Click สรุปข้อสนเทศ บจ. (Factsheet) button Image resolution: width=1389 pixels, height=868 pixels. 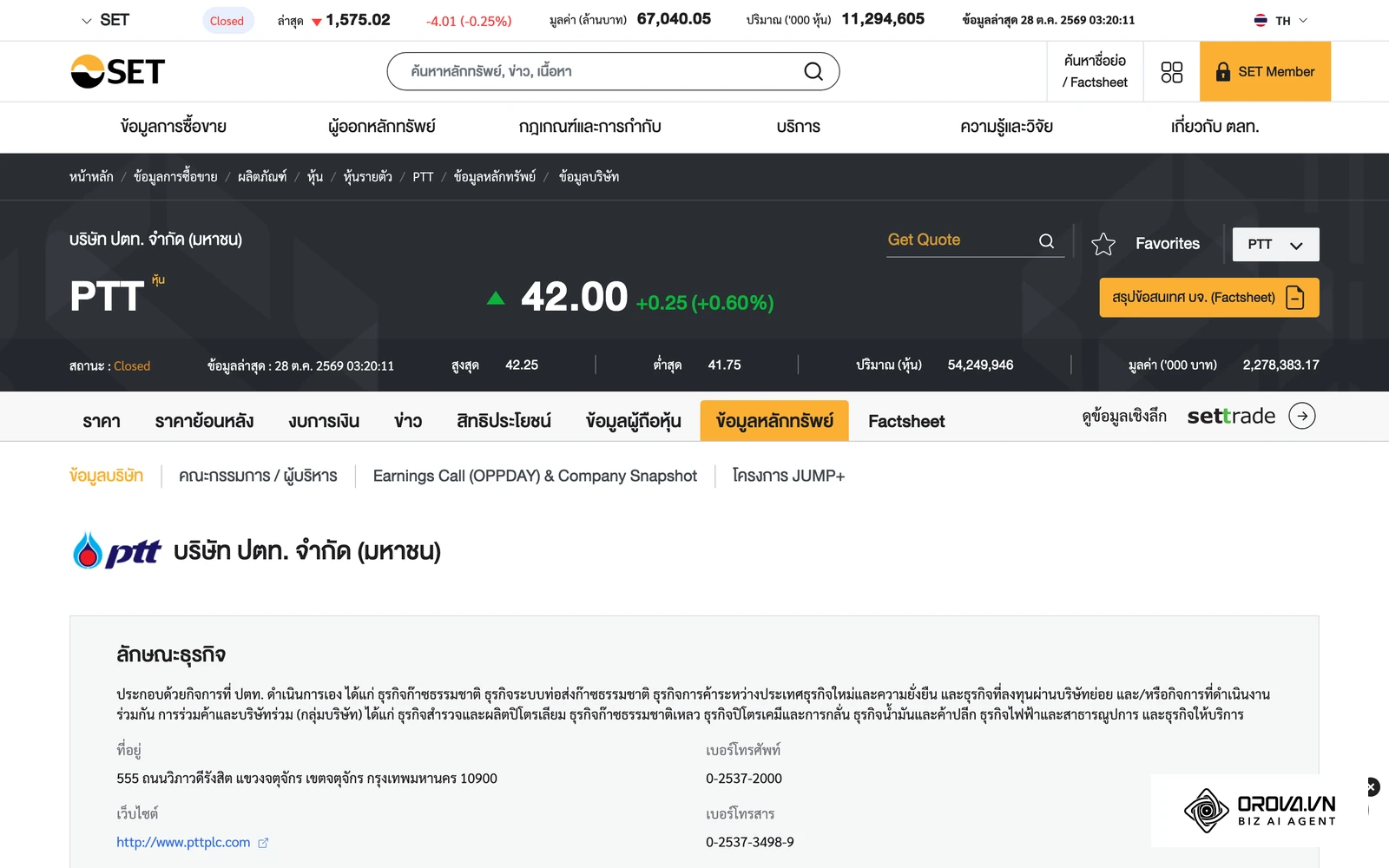coord(1208,298)
